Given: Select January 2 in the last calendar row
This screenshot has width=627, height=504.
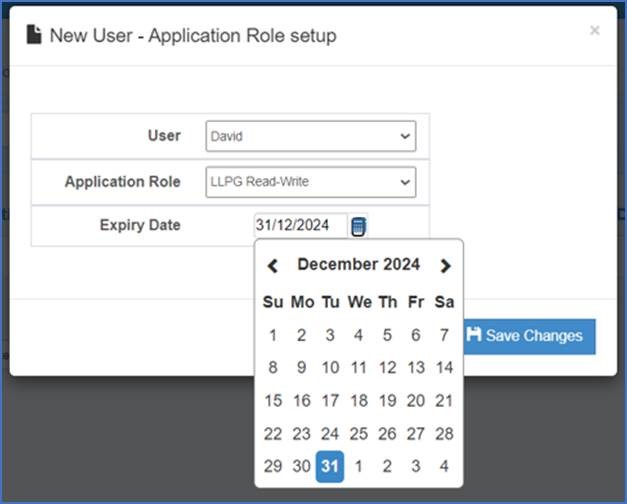Looking at the screenshot, I should click(x=387, y=466).
